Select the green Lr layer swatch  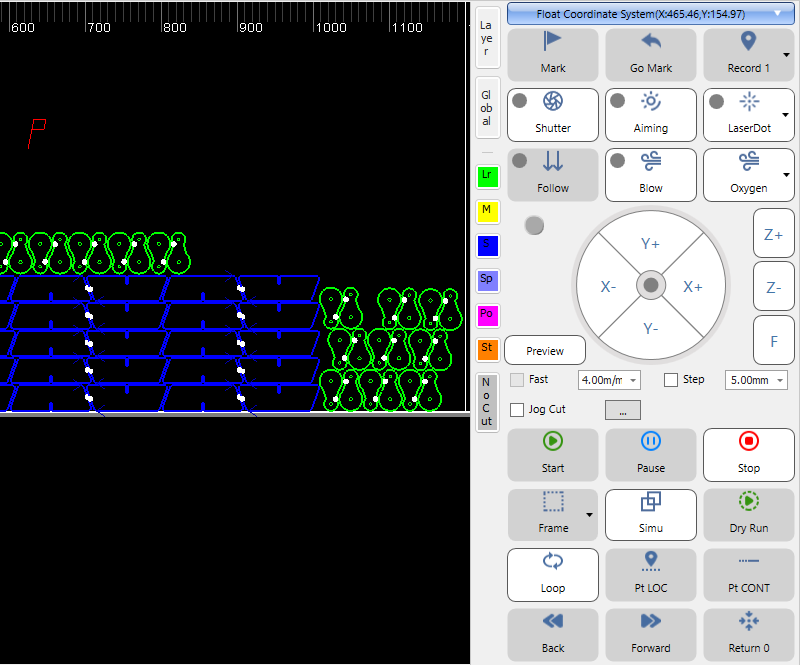click(x=487, y=175)
